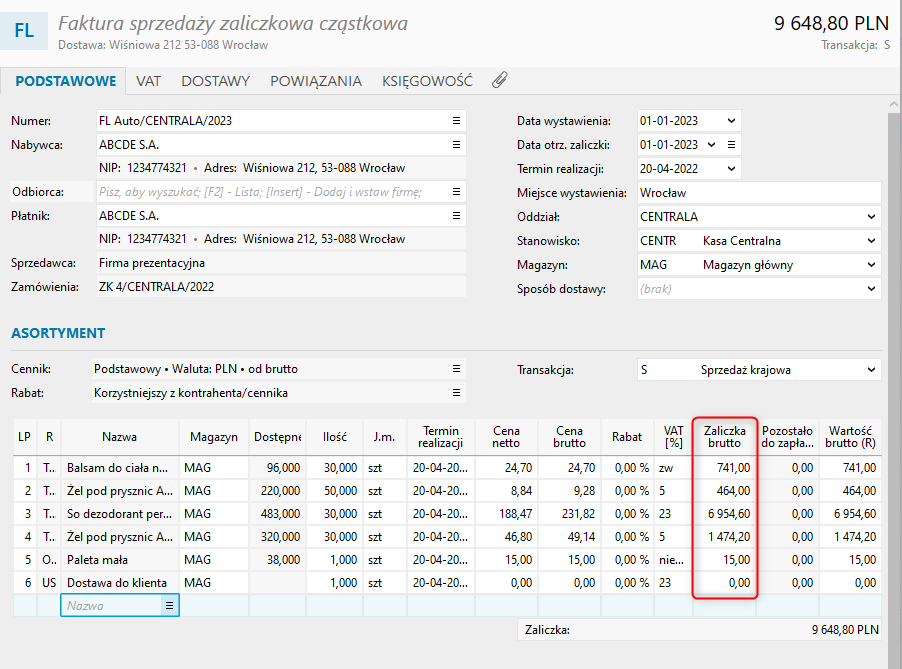Open list menu beside Data otrz. zaliczki
The height and width of the screenshot is (669, 902).
point(731,144)
